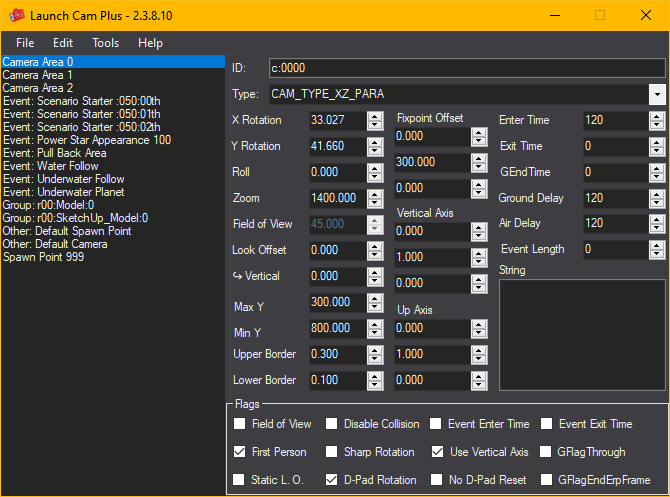This screenshot has height=497, width=670.
Task: Click the Ground Delay value field
Action: point(616,198)
